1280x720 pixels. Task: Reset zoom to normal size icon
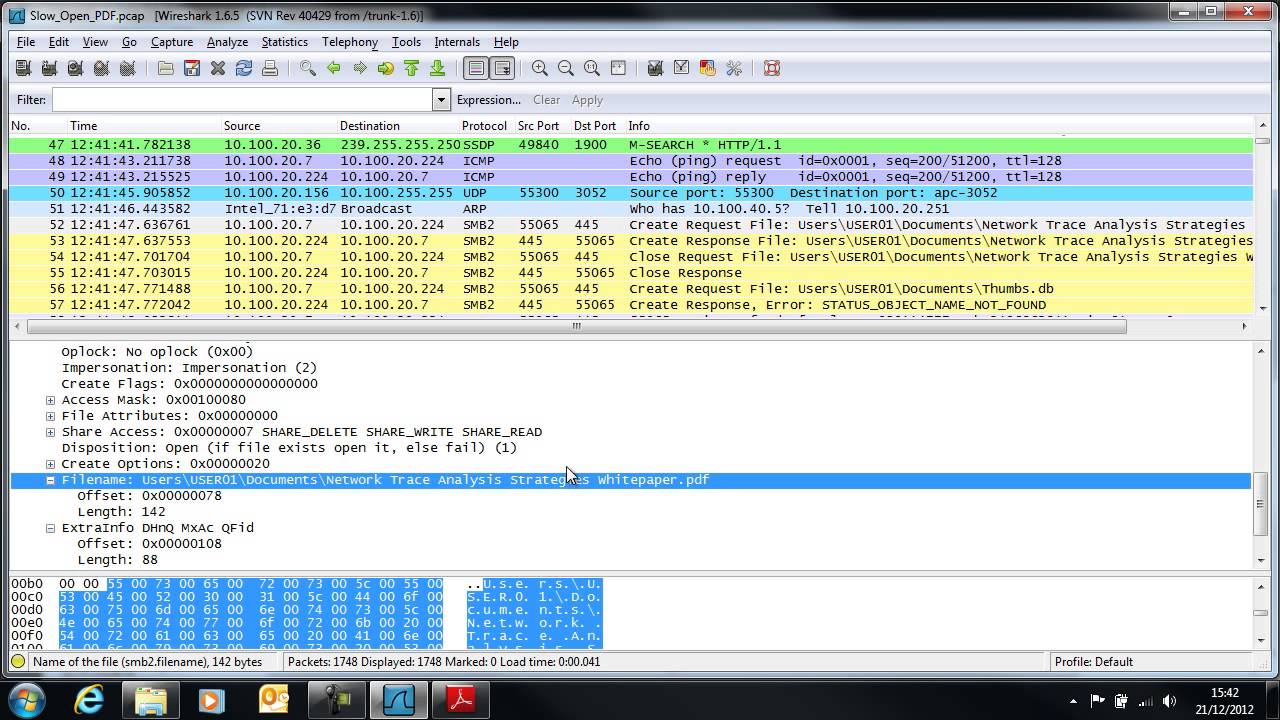[592, 68]
